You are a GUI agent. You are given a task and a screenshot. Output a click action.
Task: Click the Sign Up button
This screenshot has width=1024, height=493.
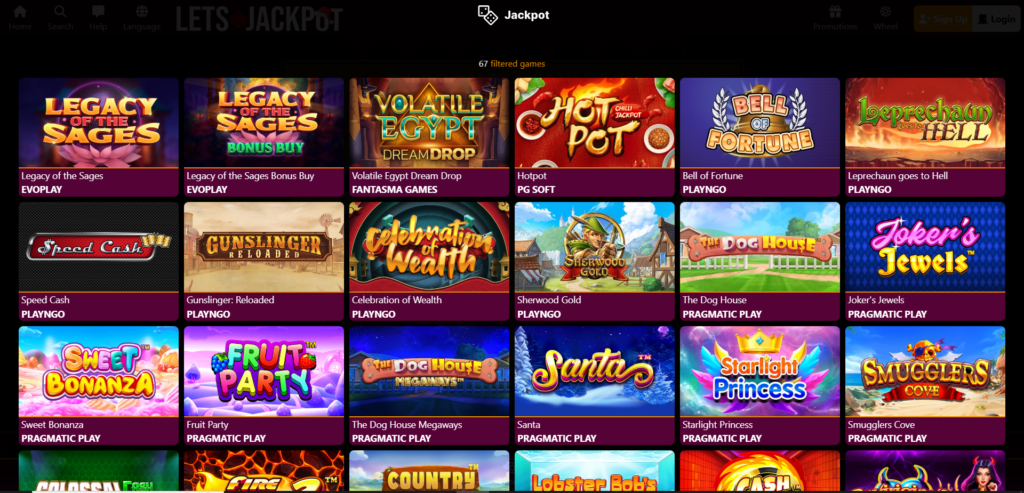tap(943, 19)
